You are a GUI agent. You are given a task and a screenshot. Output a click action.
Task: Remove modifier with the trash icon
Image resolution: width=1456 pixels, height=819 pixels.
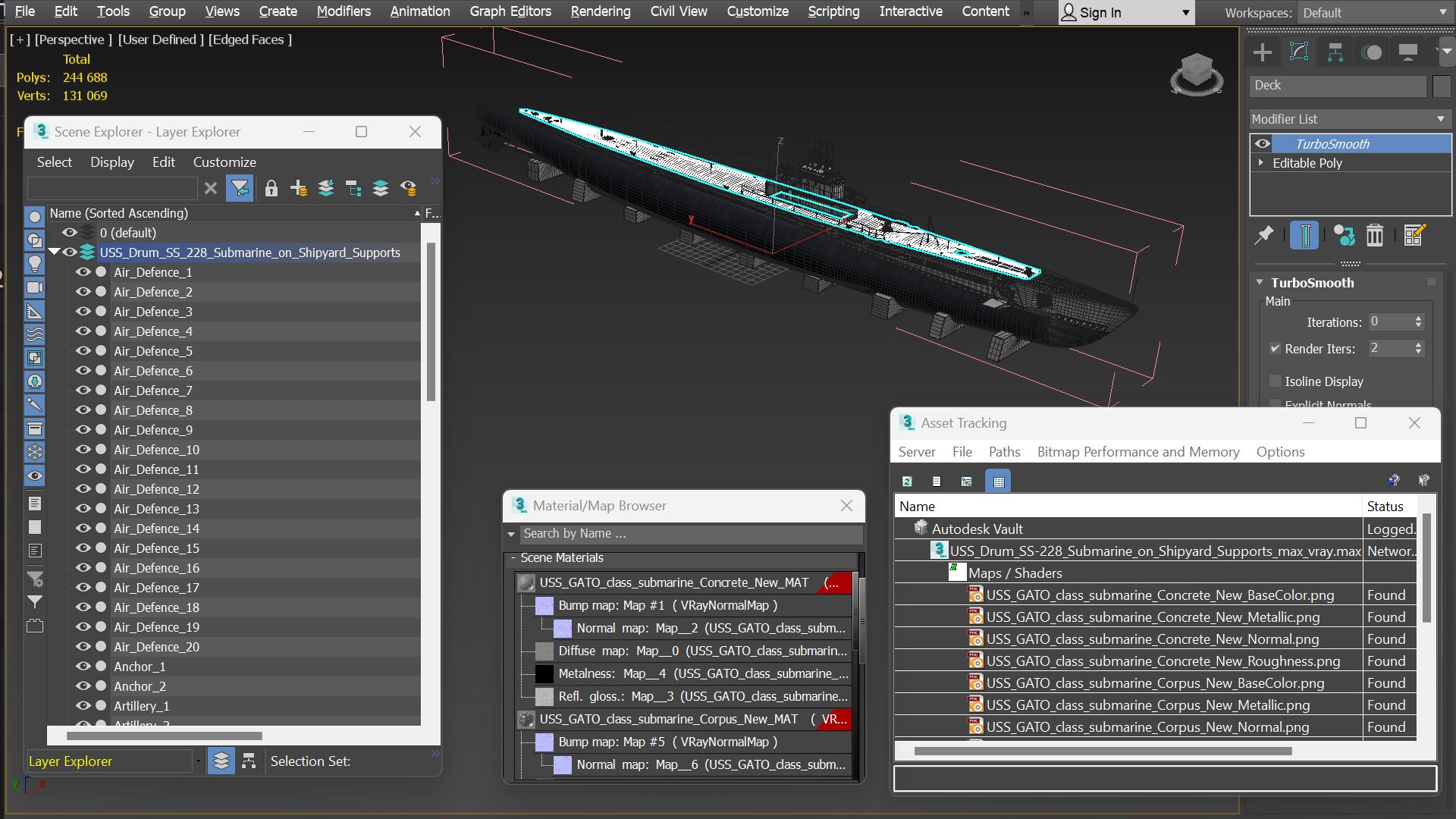pyautogui.click(x=1375, y=236)
